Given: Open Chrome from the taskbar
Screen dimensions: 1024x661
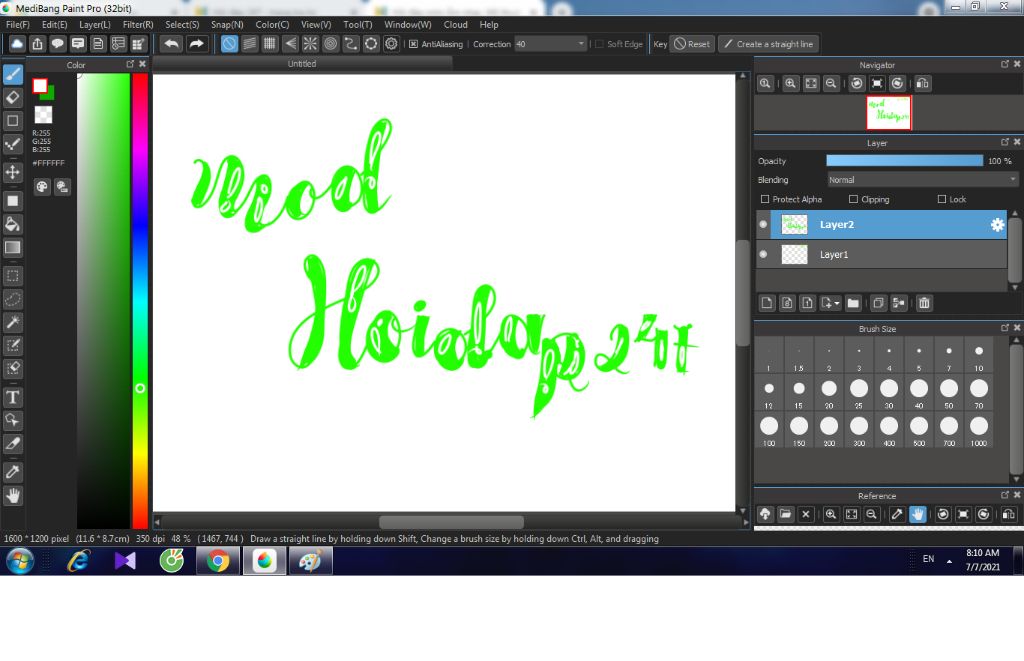Looking at the screenshot, I should (x=217, y=560).
